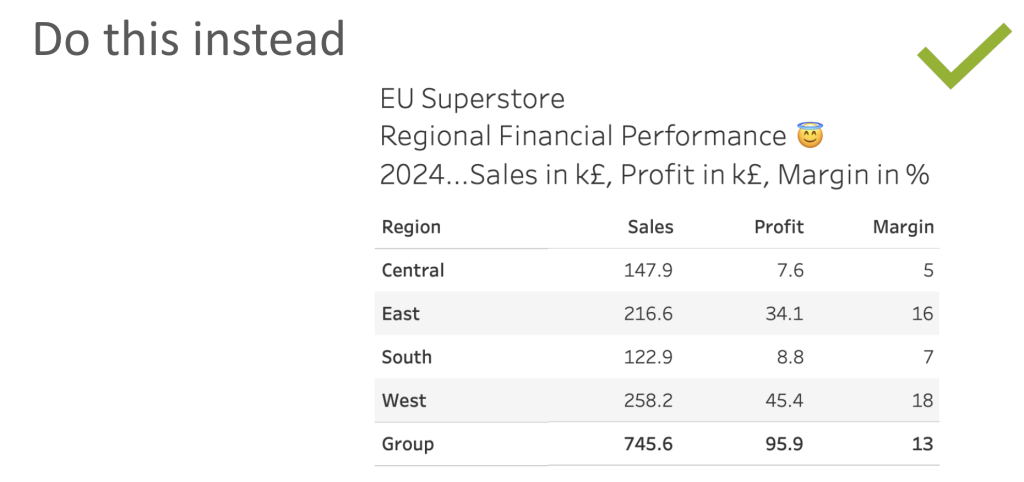This screenshot has width=1024, height=482.
Task: Select the East row label
Action: click(x=401, y=313)
